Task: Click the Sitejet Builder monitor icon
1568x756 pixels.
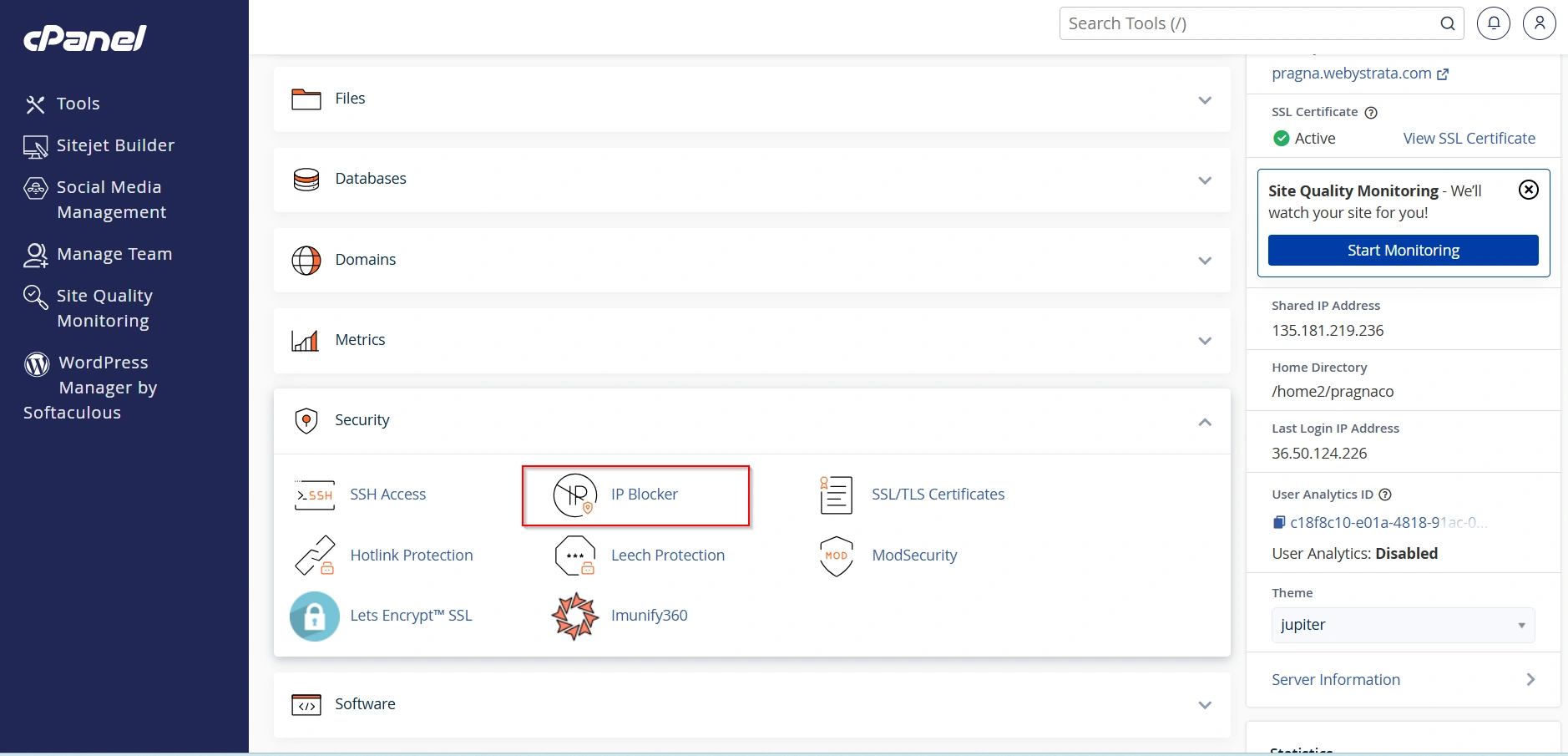Action: point(35,147)
